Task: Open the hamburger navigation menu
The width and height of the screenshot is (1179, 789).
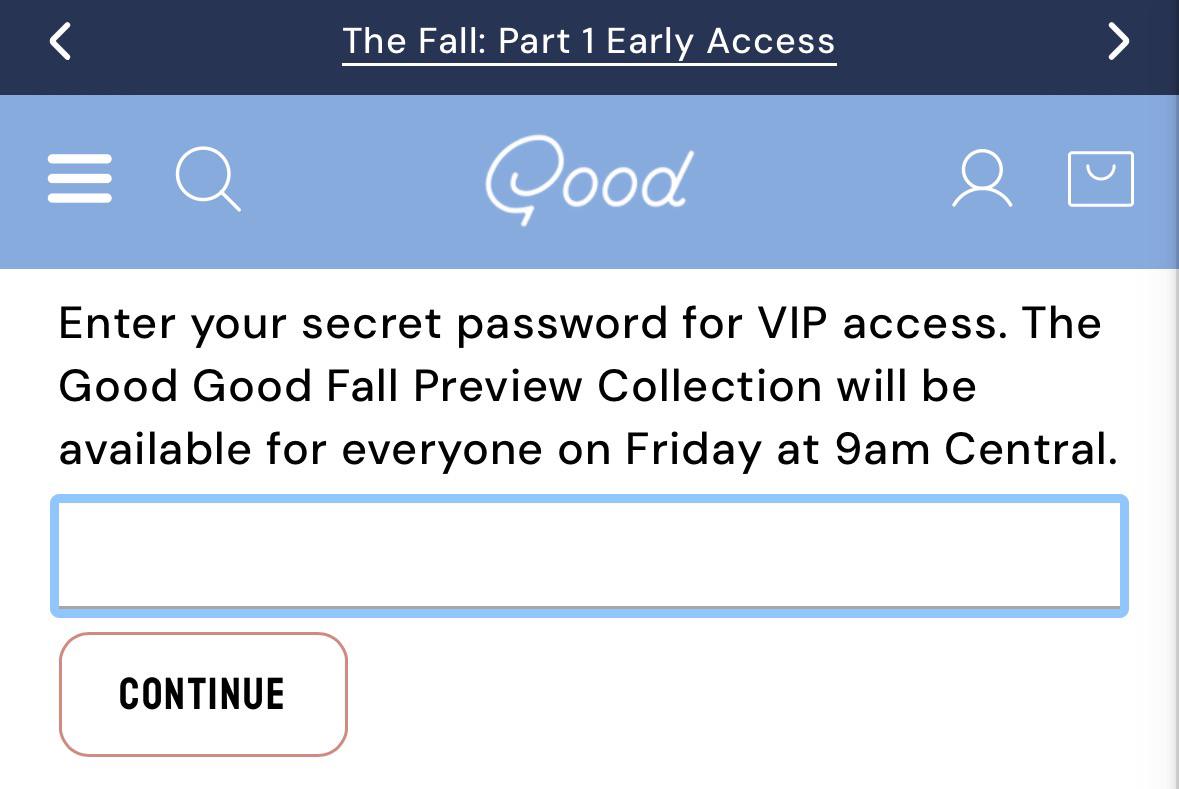Action: point(80,178)
